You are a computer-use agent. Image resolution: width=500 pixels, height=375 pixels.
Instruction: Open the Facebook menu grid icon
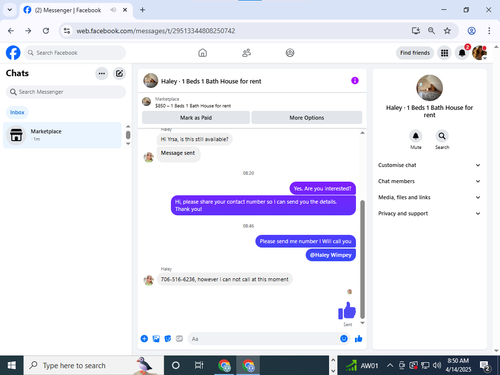point(444,53)
